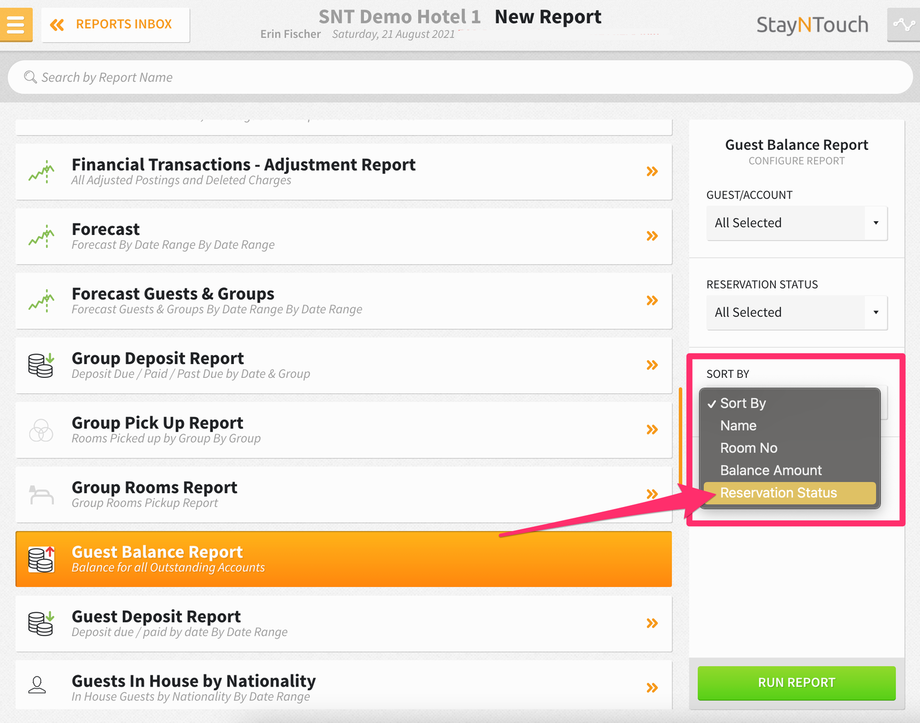
Task: Expand the Forecast row chevron
Action: coord(652,236)
